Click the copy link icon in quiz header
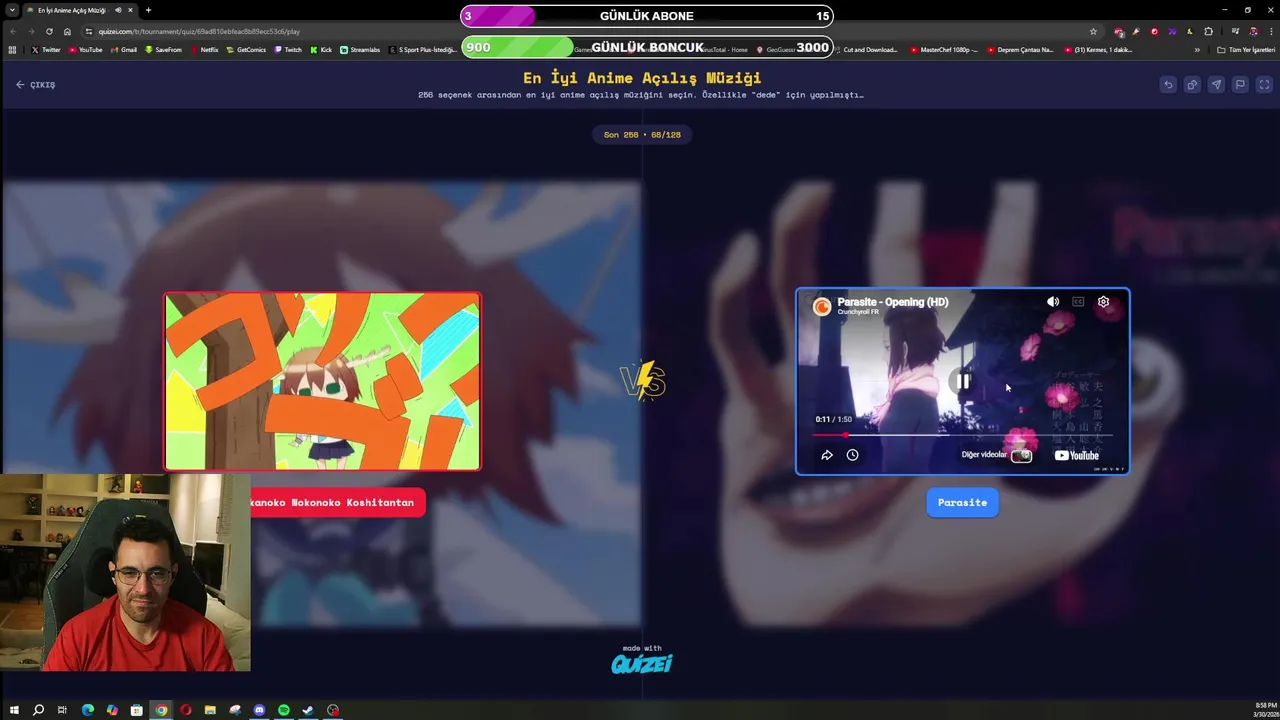 [1192, 85]
